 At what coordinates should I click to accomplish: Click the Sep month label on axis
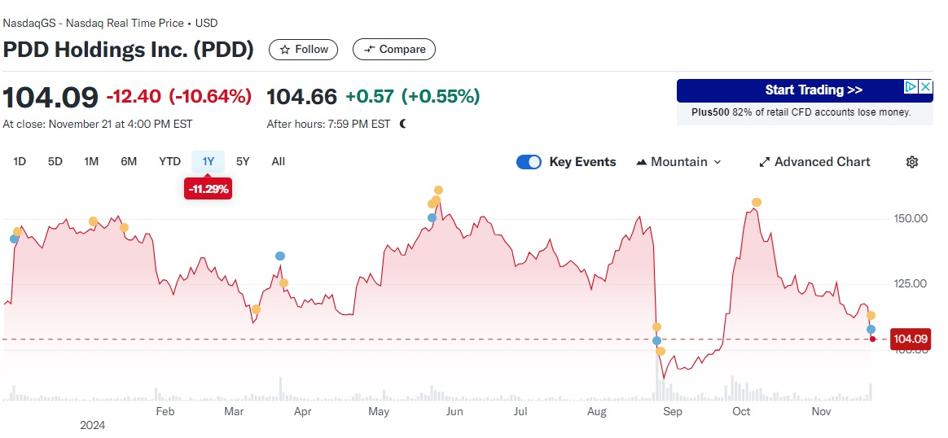(672, 412)
